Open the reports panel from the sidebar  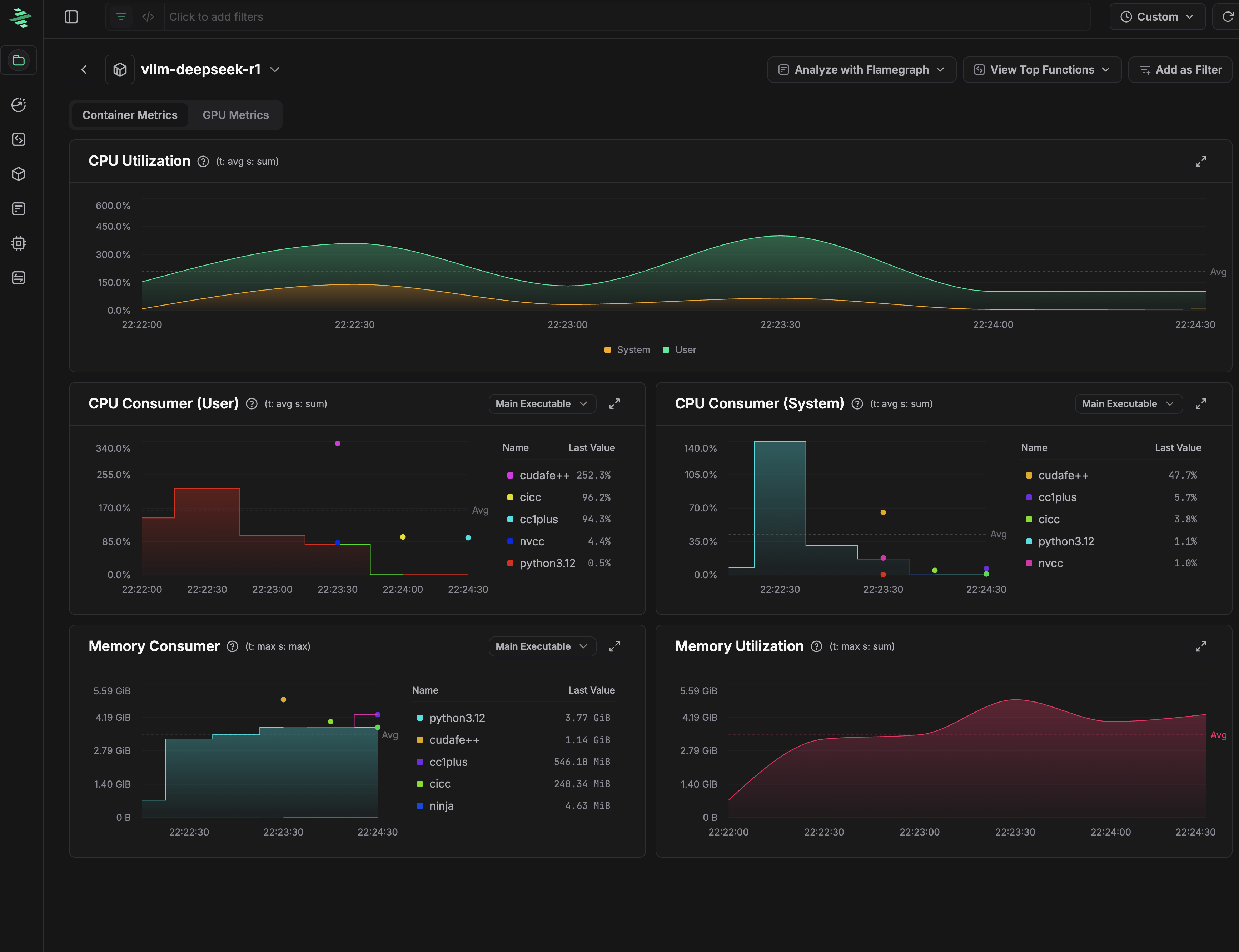pyautogui.click(x=19, y=209)
